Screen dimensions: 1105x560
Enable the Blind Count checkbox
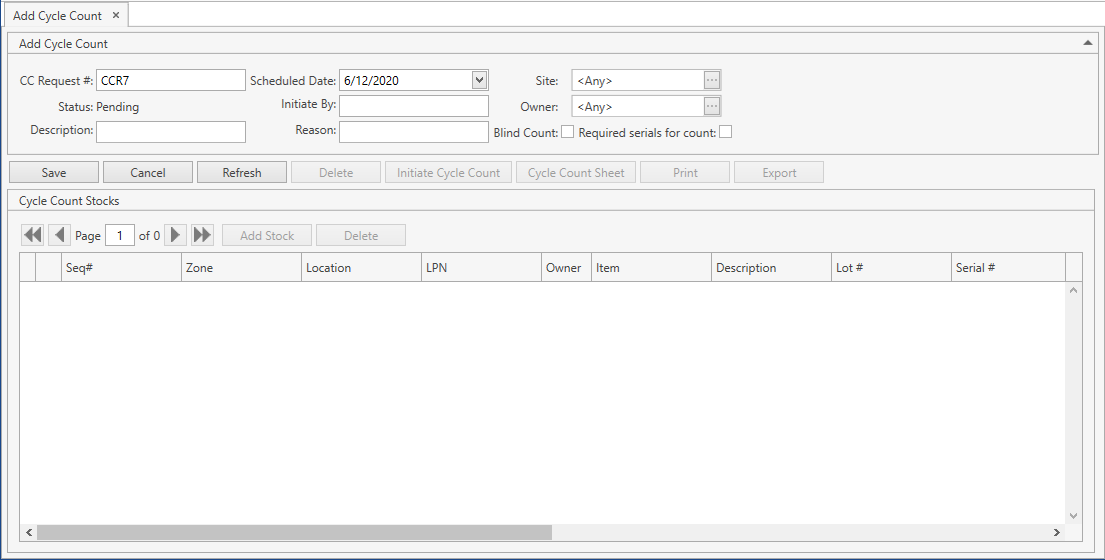pos(567,132)
